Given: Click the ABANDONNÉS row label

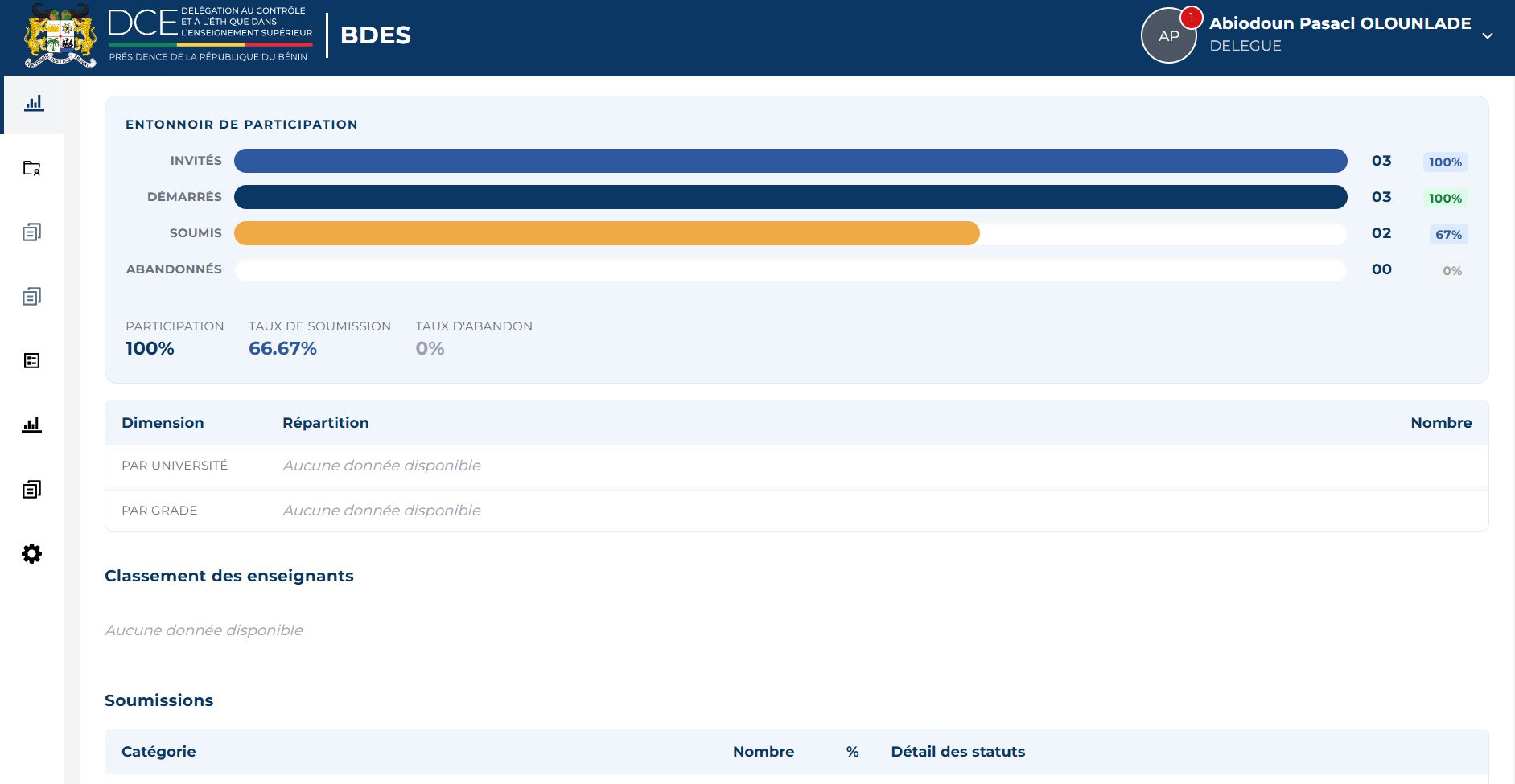Looking at the screenshot, I should click(x=174, y=269).
